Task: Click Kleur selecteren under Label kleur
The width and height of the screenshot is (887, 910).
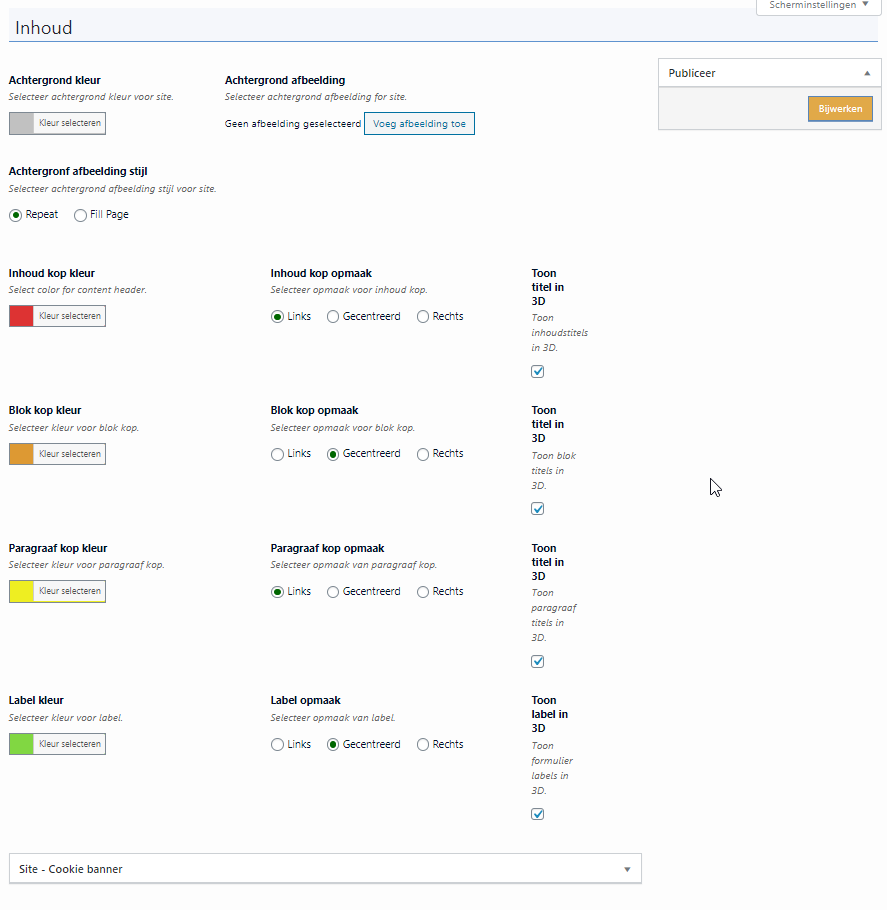Action: coord(70,744)
